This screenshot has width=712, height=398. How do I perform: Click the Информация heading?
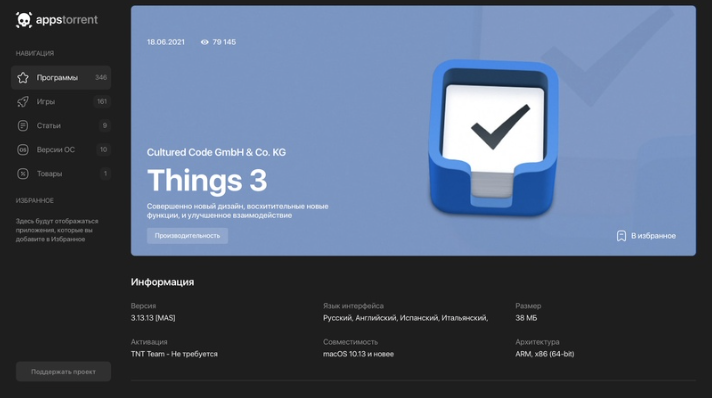[x=163, y=282]
